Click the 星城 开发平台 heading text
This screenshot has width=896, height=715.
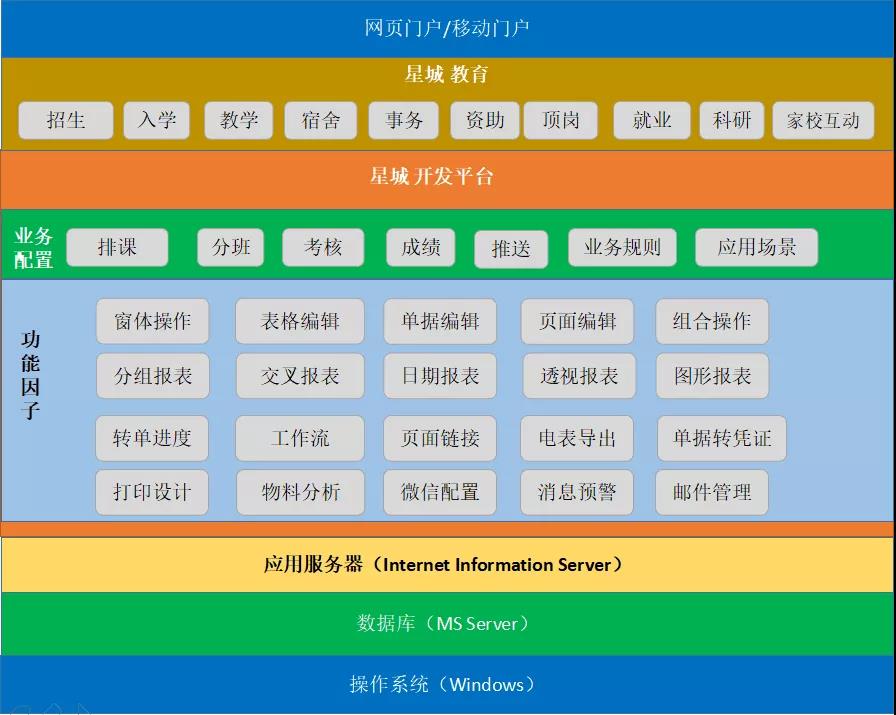coord(431,176)
